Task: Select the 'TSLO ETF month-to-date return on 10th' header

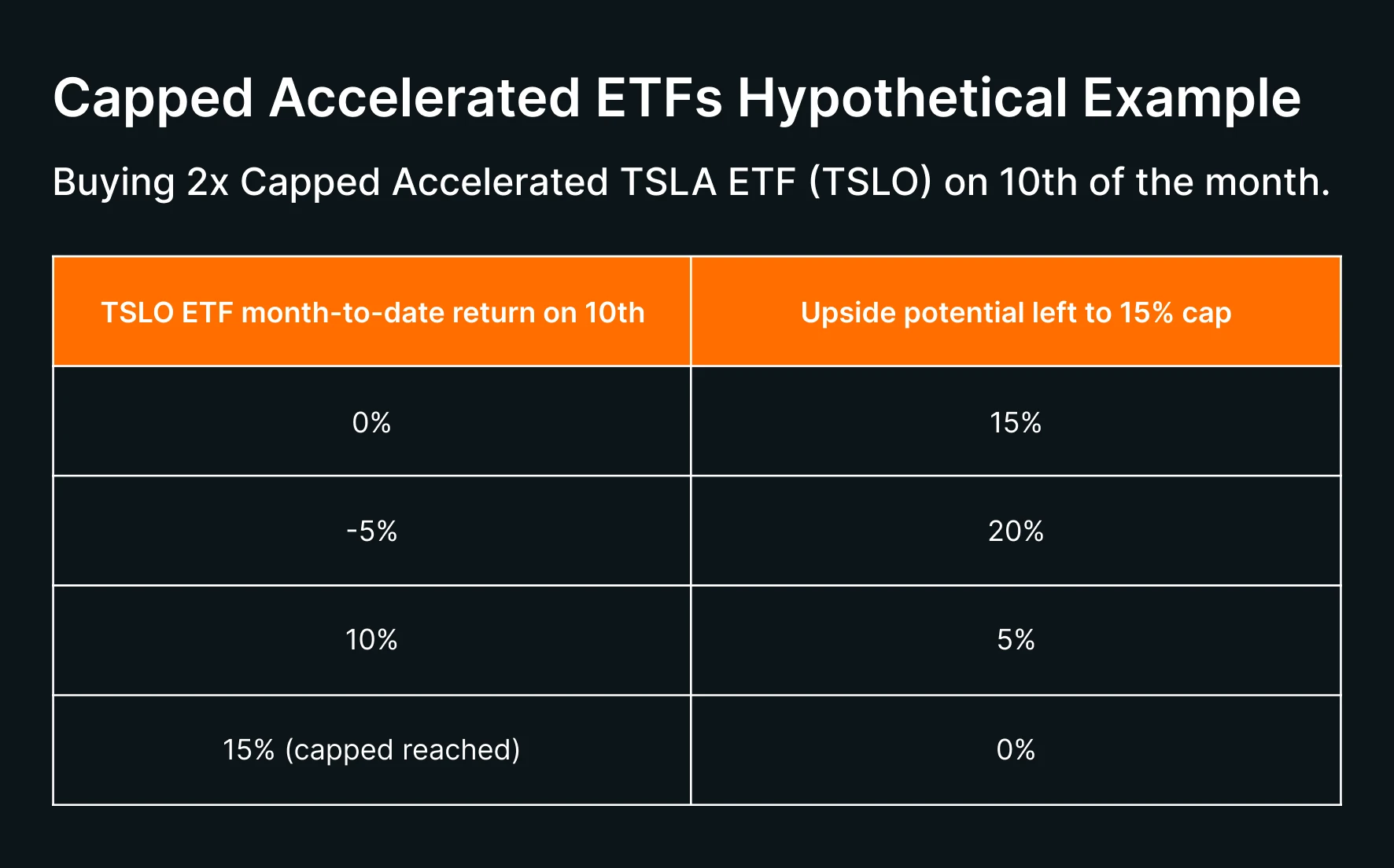Action: tap(372, 313)
